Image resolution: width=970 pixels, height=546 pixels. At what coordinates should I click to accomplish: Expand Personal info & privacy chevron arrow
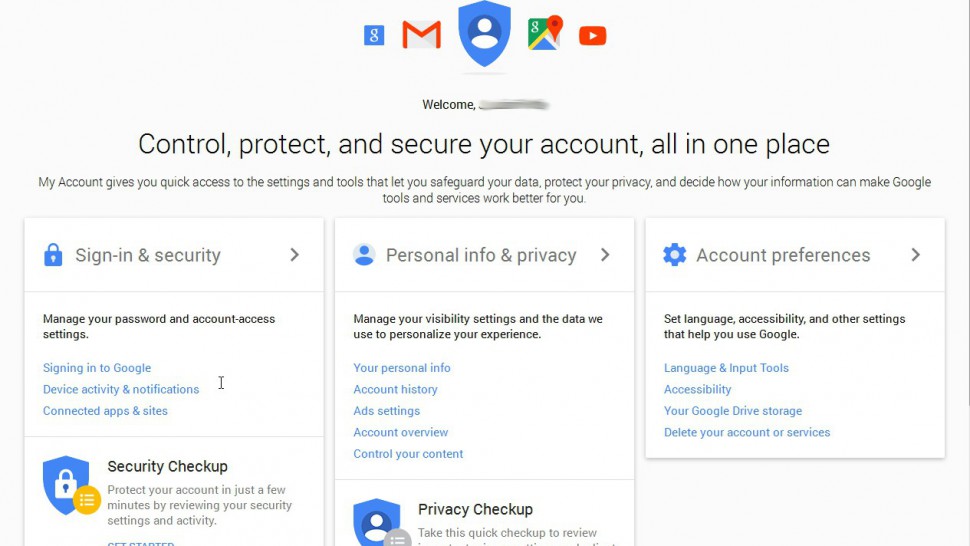[x=605, y=255]
